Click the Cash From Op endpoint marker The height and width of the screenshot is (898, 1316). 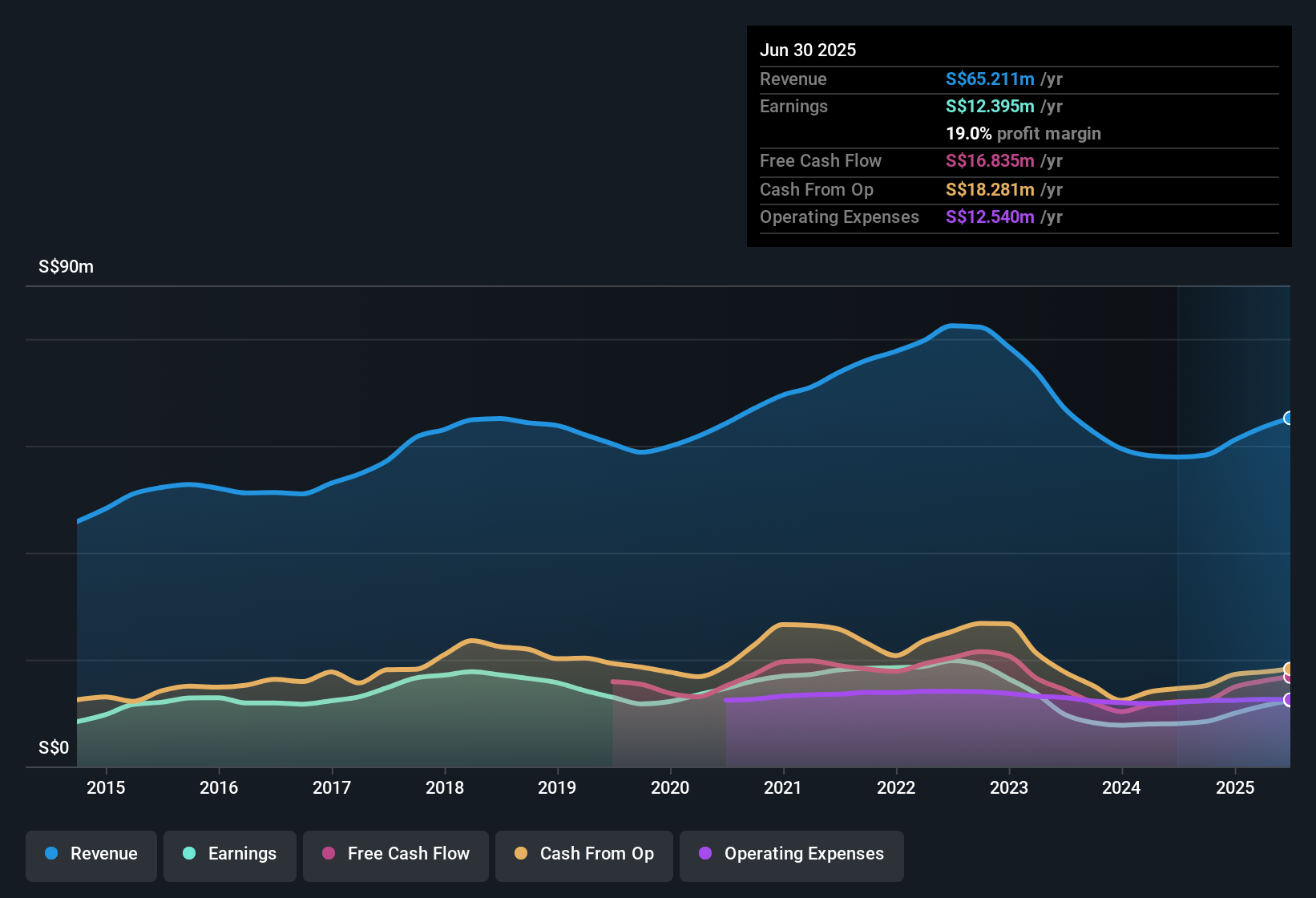coord(1288,669)
